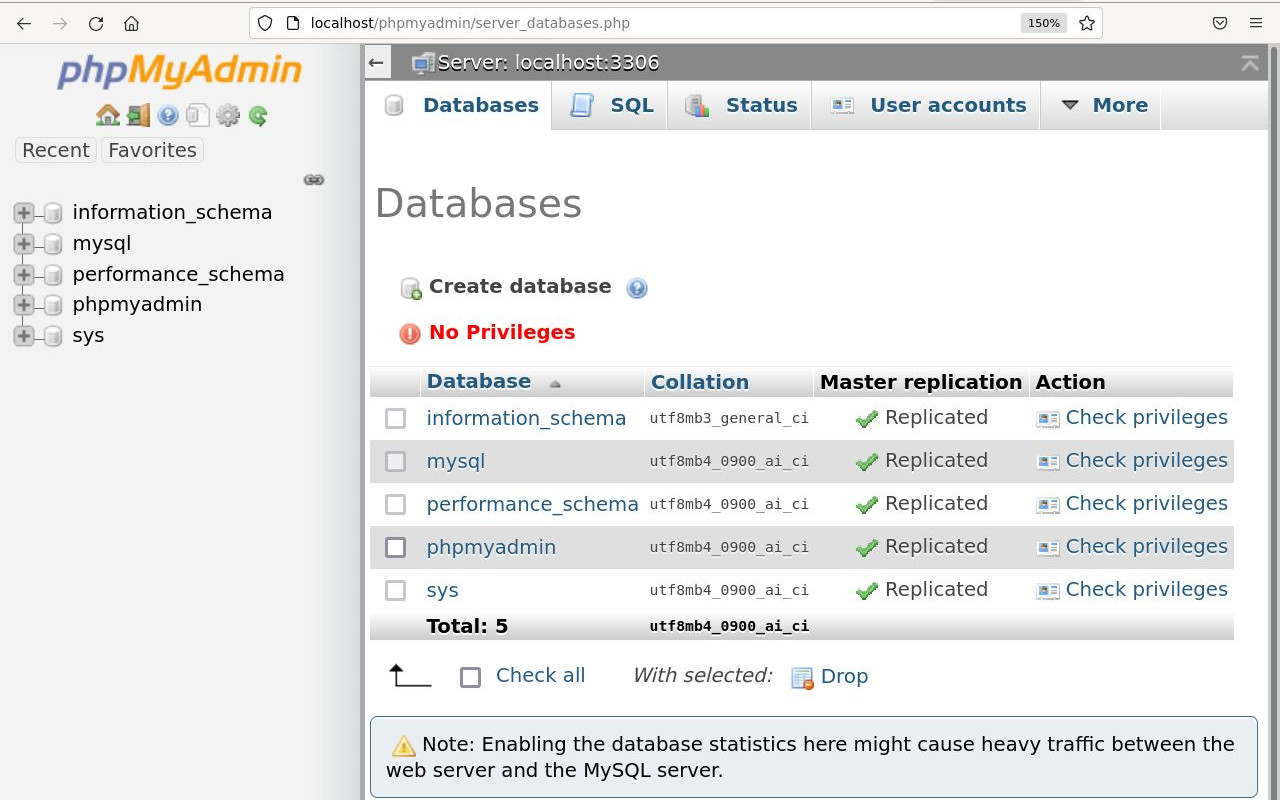The height and width of the screenshot is (800, 1280).
Task: Click help icon beside Create database
Action: click(x=637, y=288)
